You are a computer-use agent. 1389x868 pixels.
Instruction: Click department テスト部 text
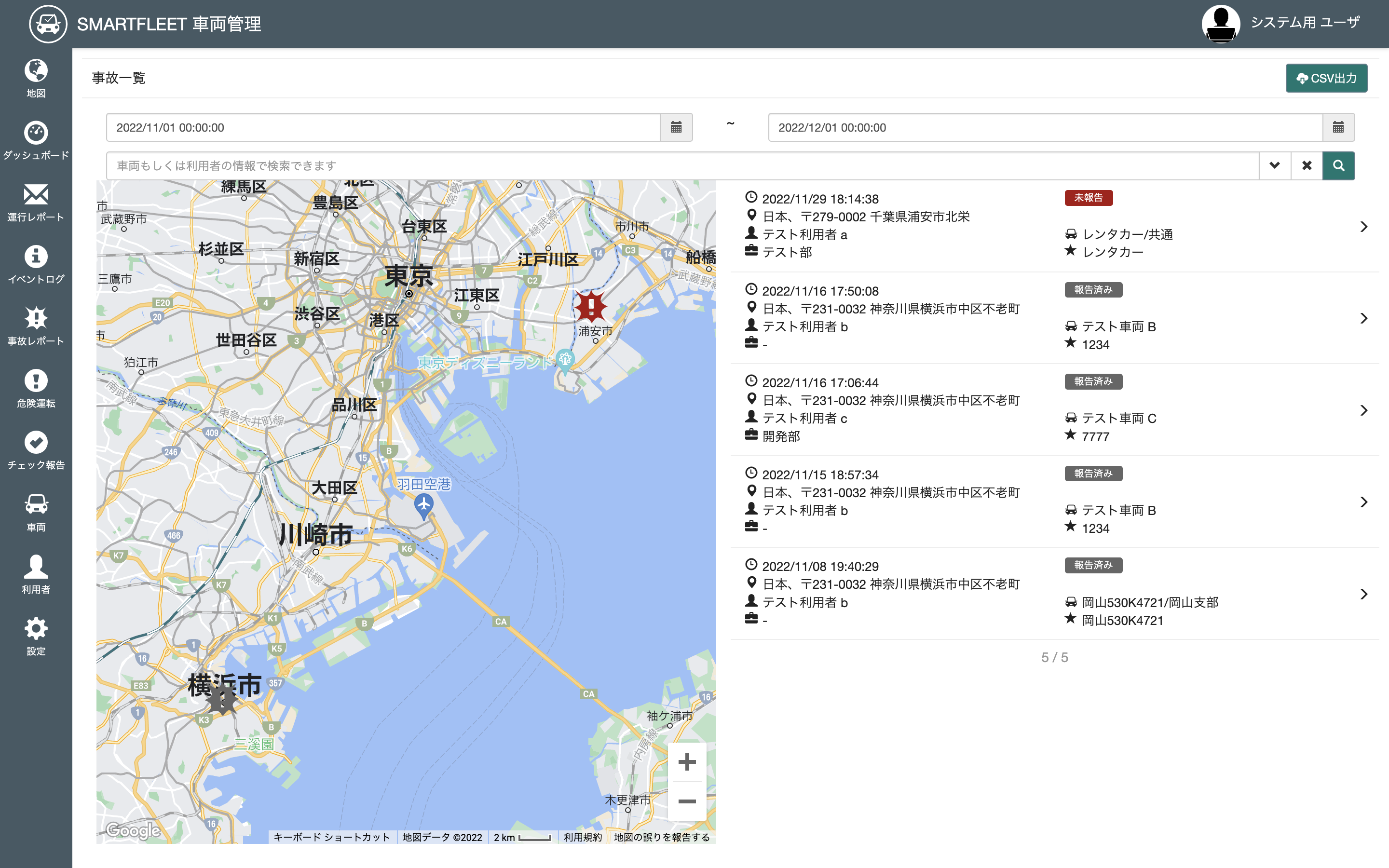787,252
